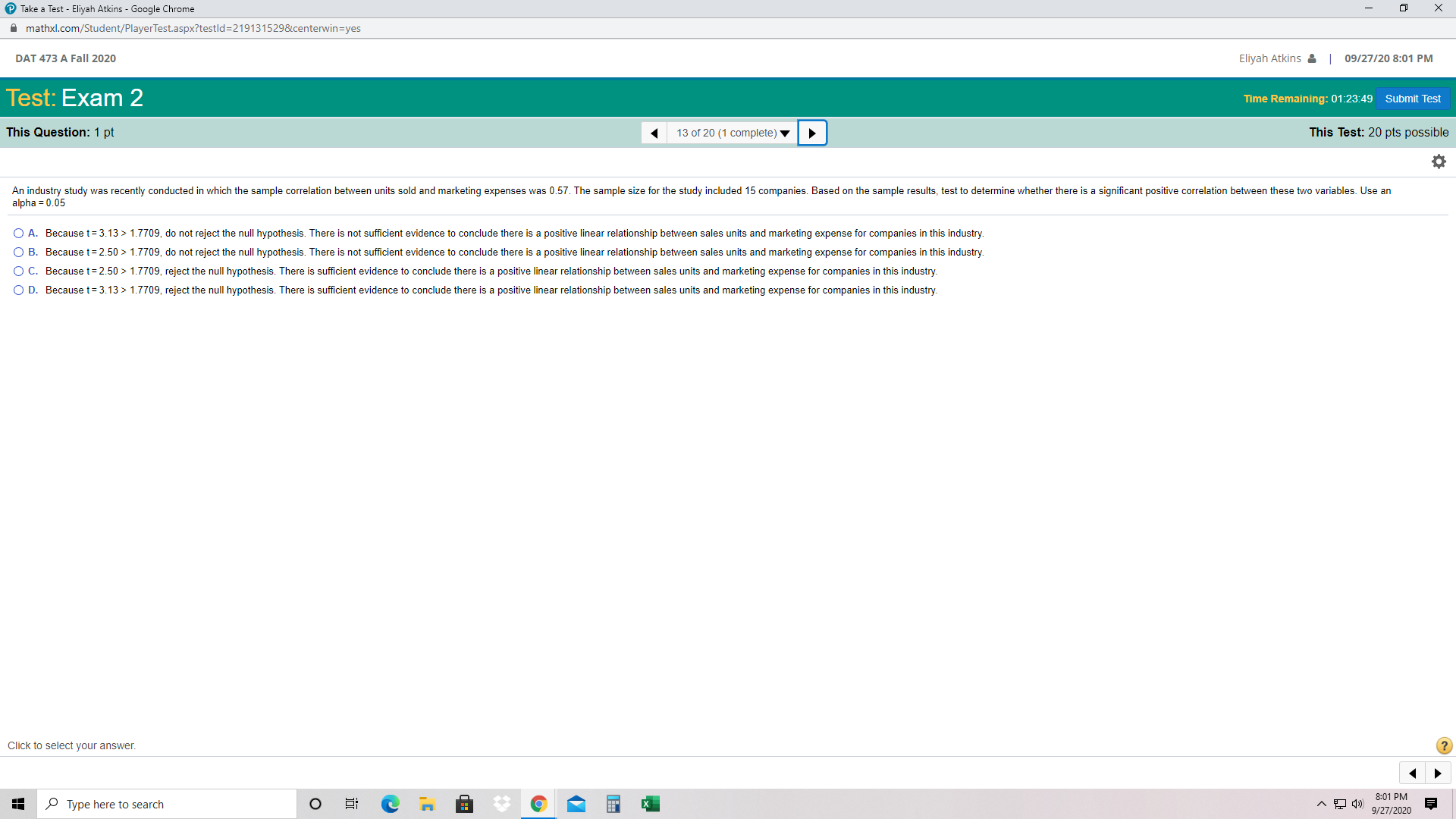Choose answer option C radio button
Viewport: 1456px width, 819px height.
click(x=18, y=271)
